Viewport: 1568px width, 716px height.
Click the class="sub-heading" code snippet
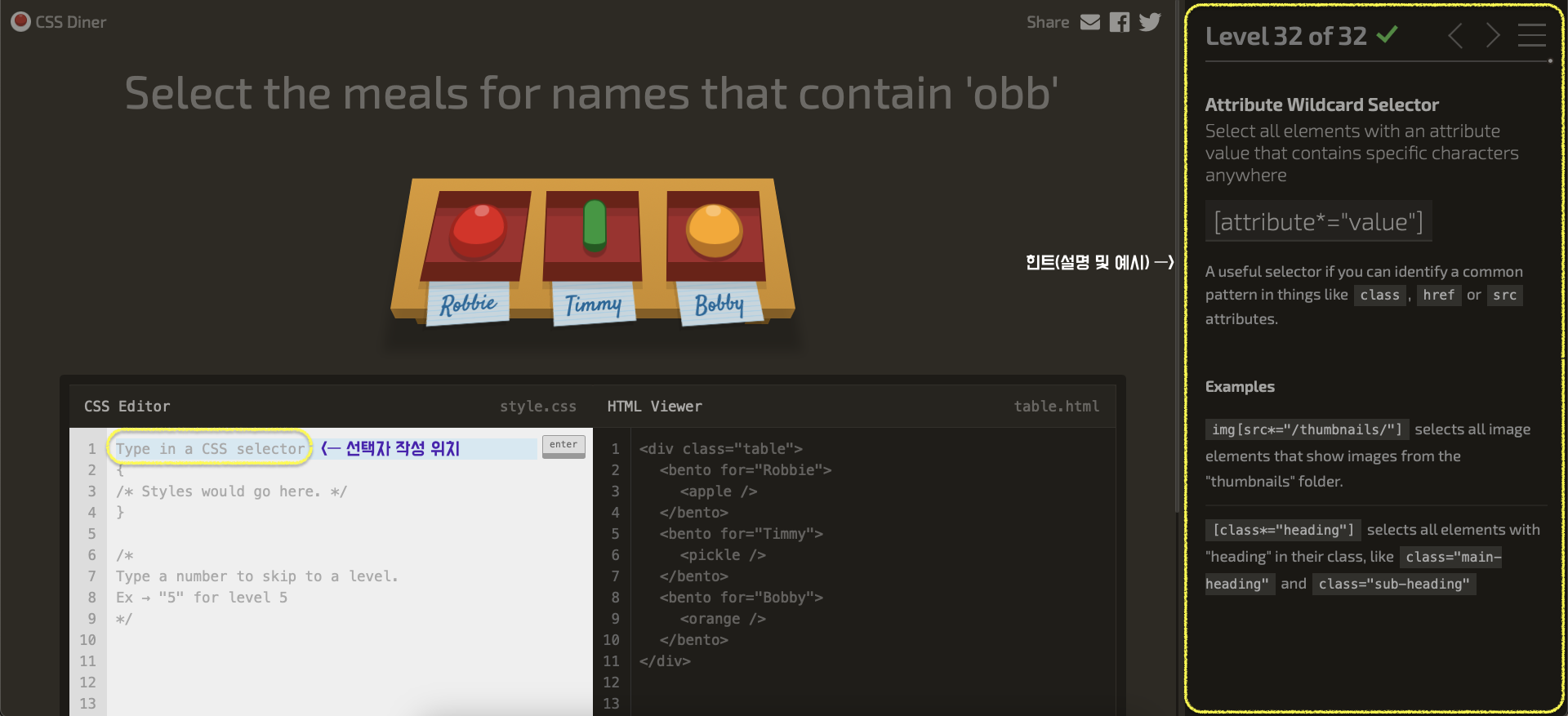click(x=1394, y=584)
